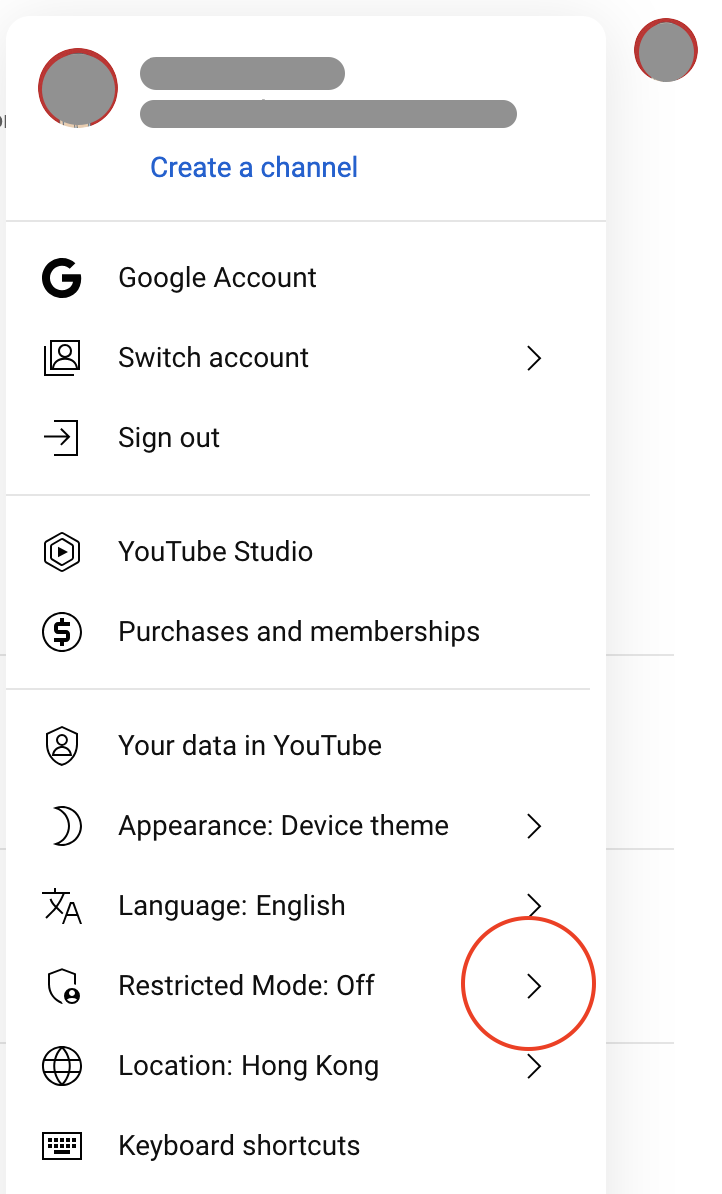Open Restricted Mode settings chevron
The image size is (722, 1194).
pos(534,986)
